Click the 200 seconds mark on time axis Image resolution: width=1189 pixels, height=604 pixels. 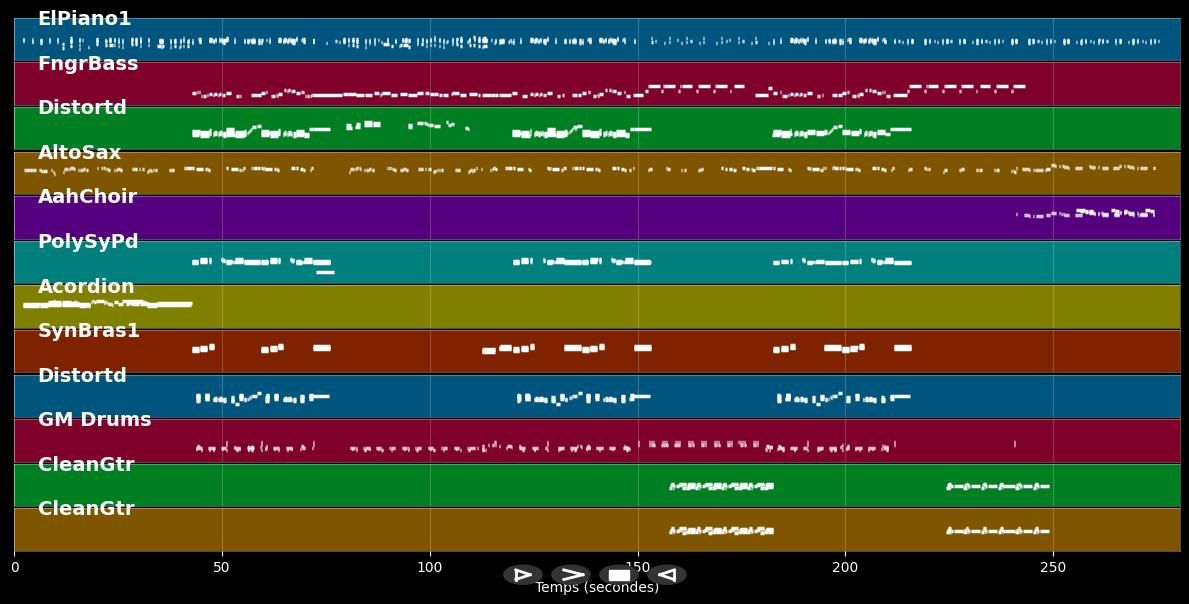845,568
